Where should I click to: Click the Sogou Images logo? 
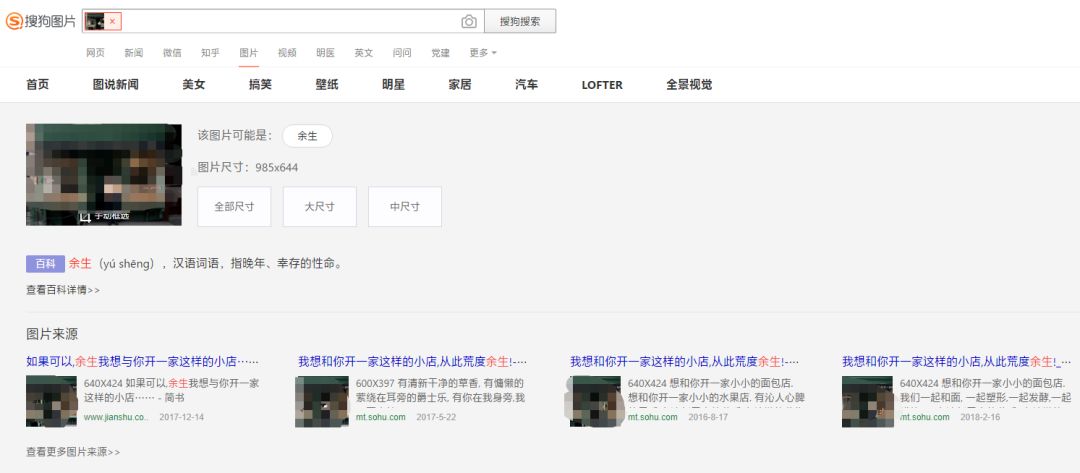coord(41,21)
